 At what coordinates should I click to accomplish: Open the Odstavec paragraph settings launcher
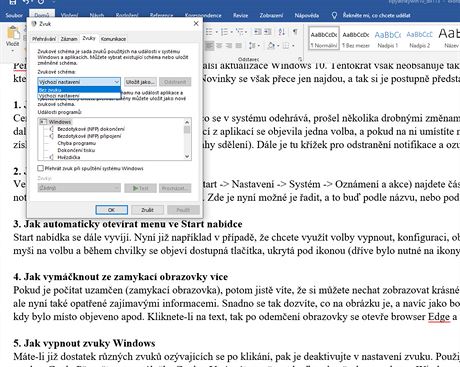[300, 59]
